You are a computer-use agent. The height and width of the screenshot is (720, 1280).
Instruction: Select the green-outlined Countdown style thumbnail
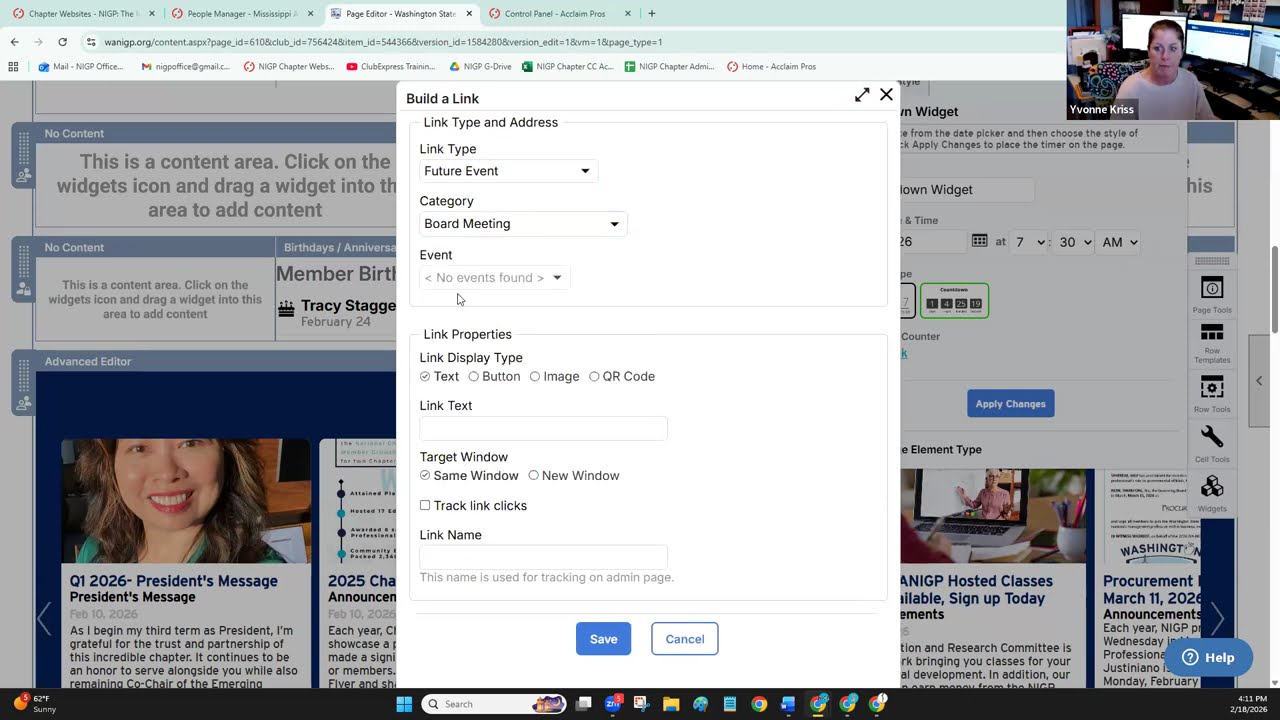(954, 300)
